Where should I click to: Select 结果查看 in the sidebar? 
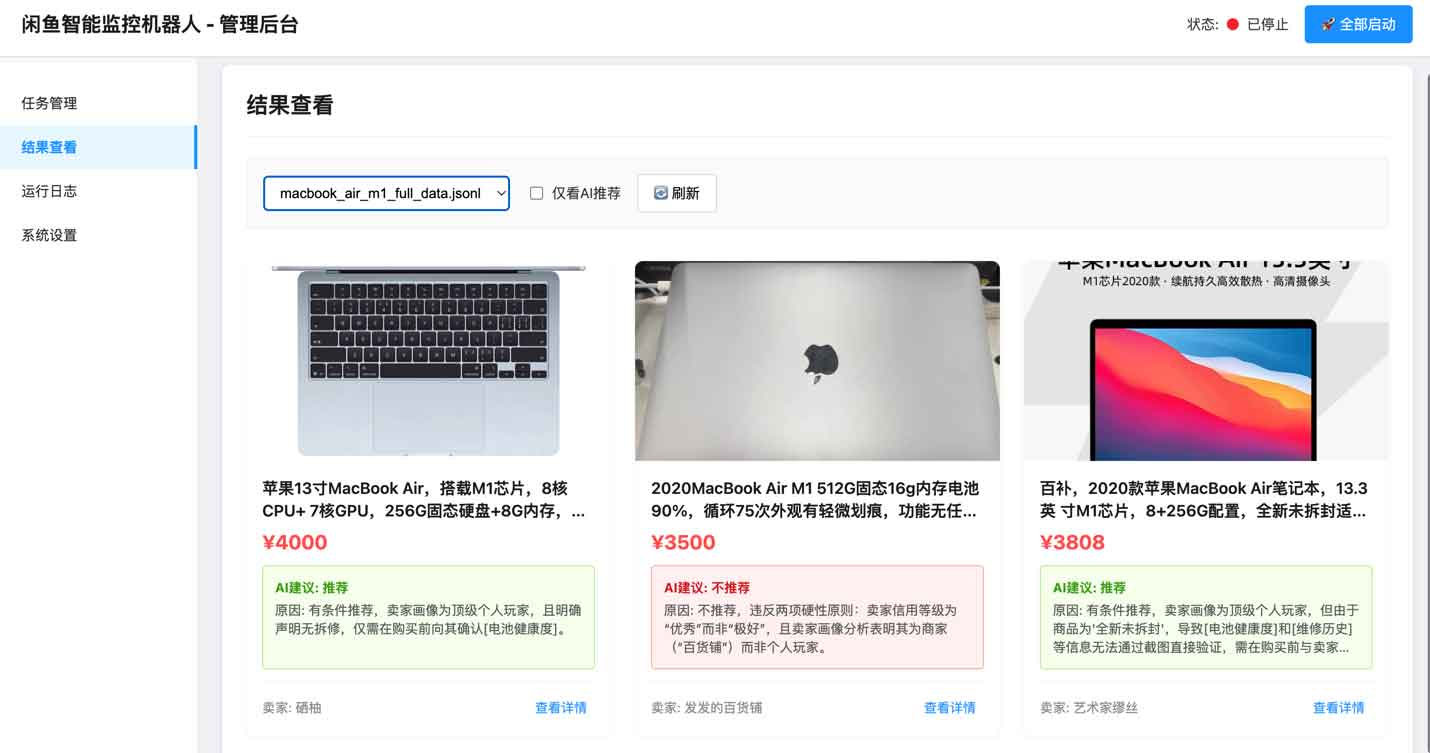48,147
